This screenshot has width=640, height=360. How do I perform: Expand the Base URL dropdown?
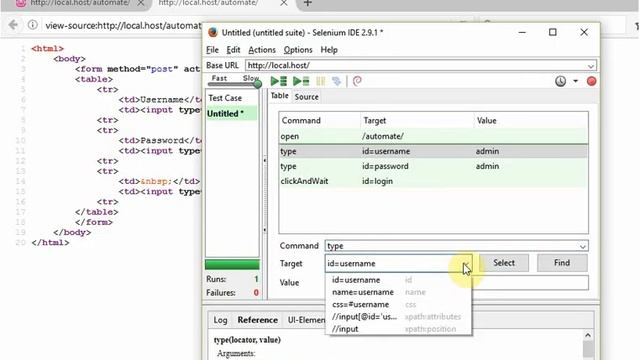click(591, 66)
